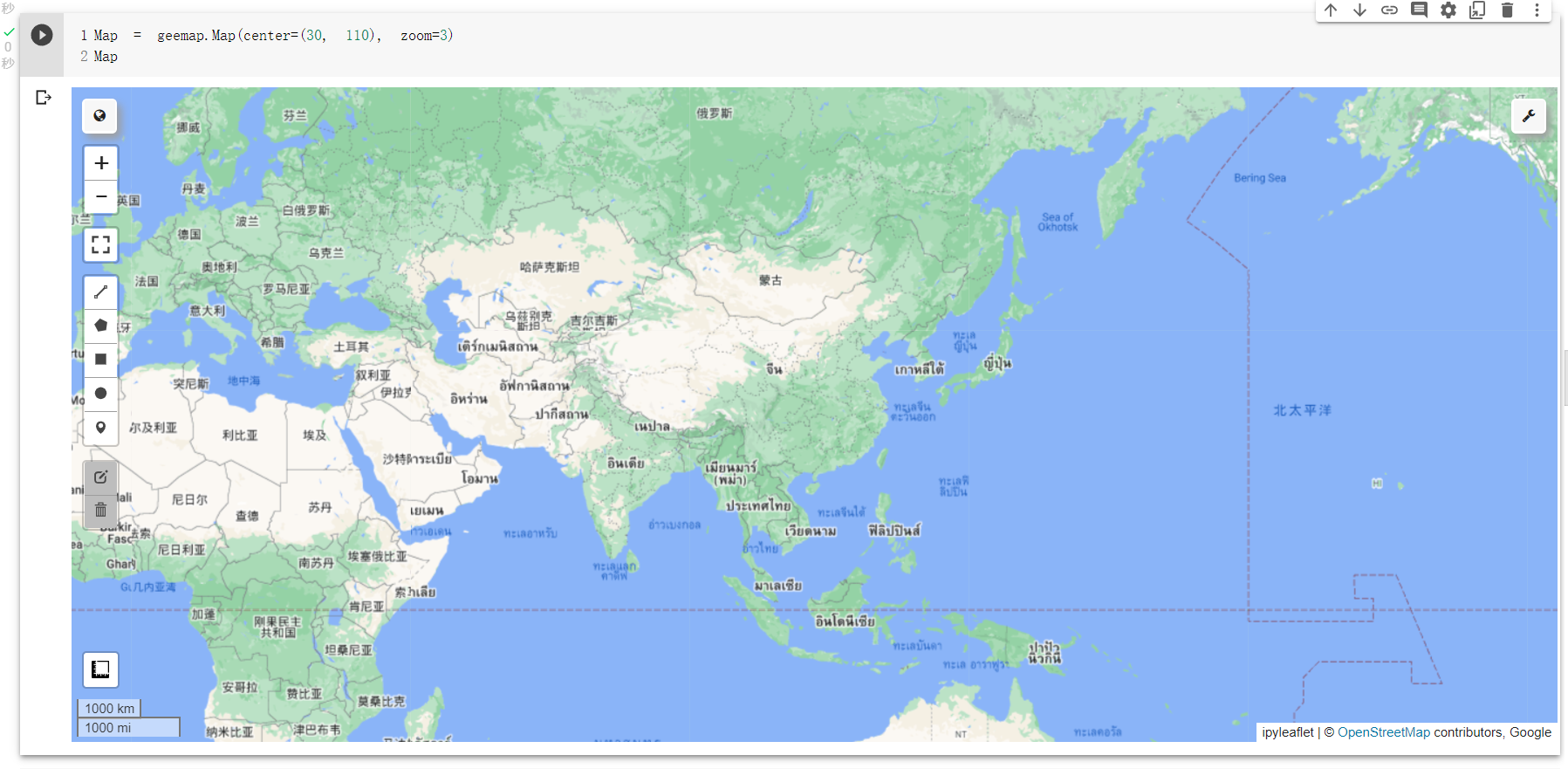
Task: Click the '乌克兰' label on the map
Action: point(326,253)
